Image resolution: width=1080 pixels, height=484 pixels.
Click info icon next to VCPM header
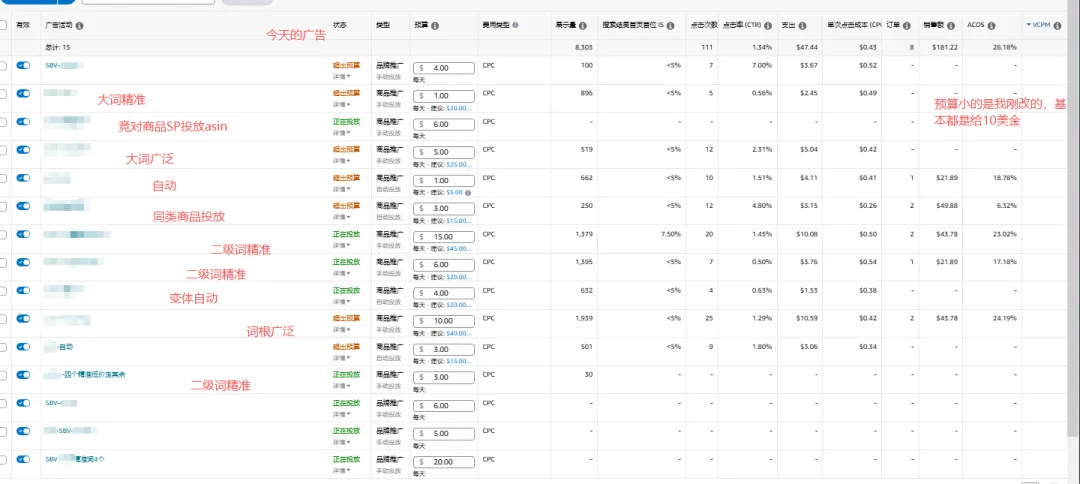1057,25
